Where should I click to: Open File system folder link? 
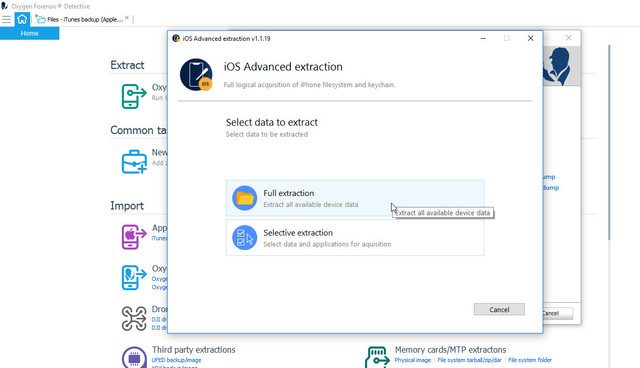coord(530,360)
